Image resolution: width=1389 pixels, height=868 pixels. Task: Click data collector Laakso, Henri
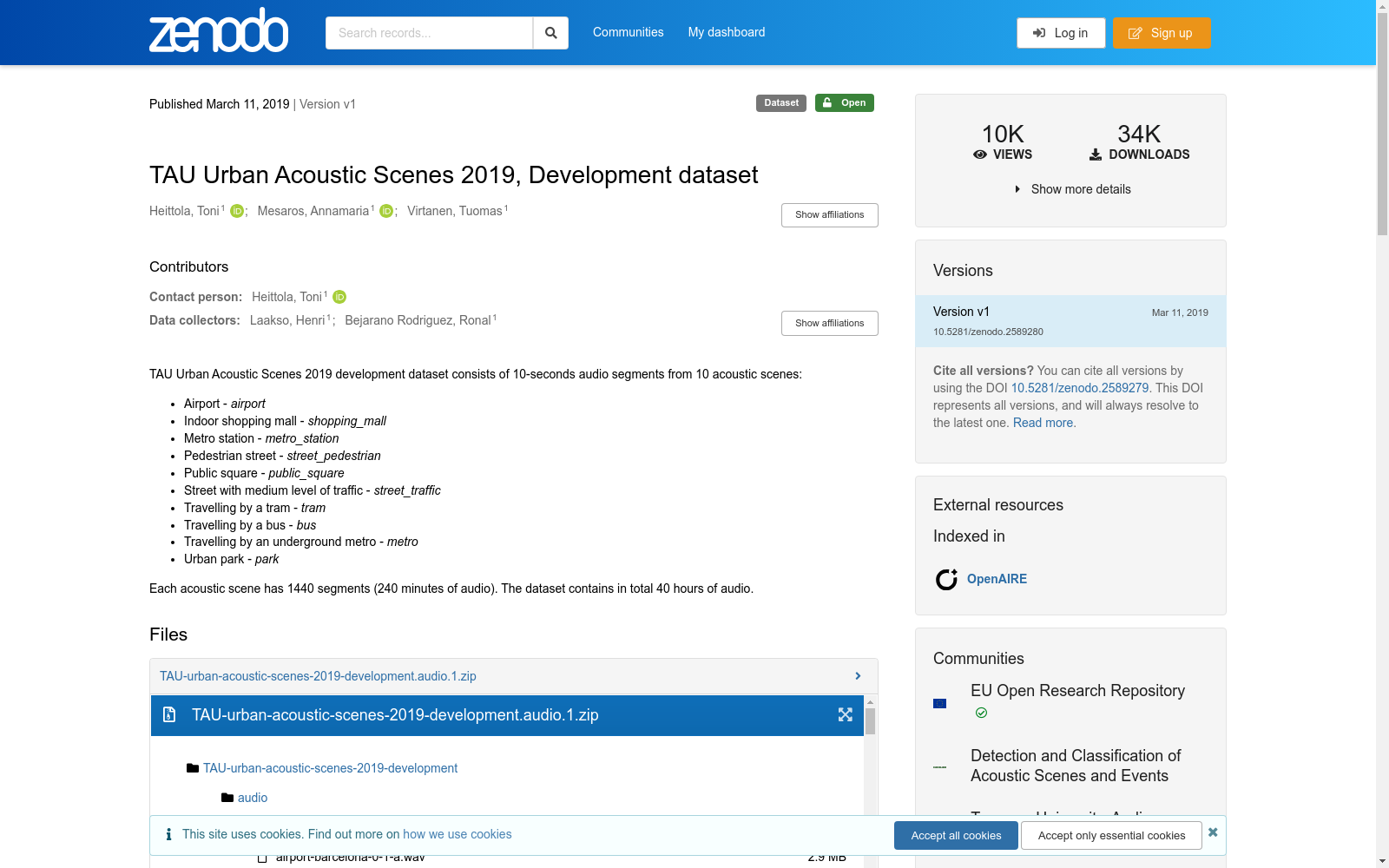pos(287,320)
